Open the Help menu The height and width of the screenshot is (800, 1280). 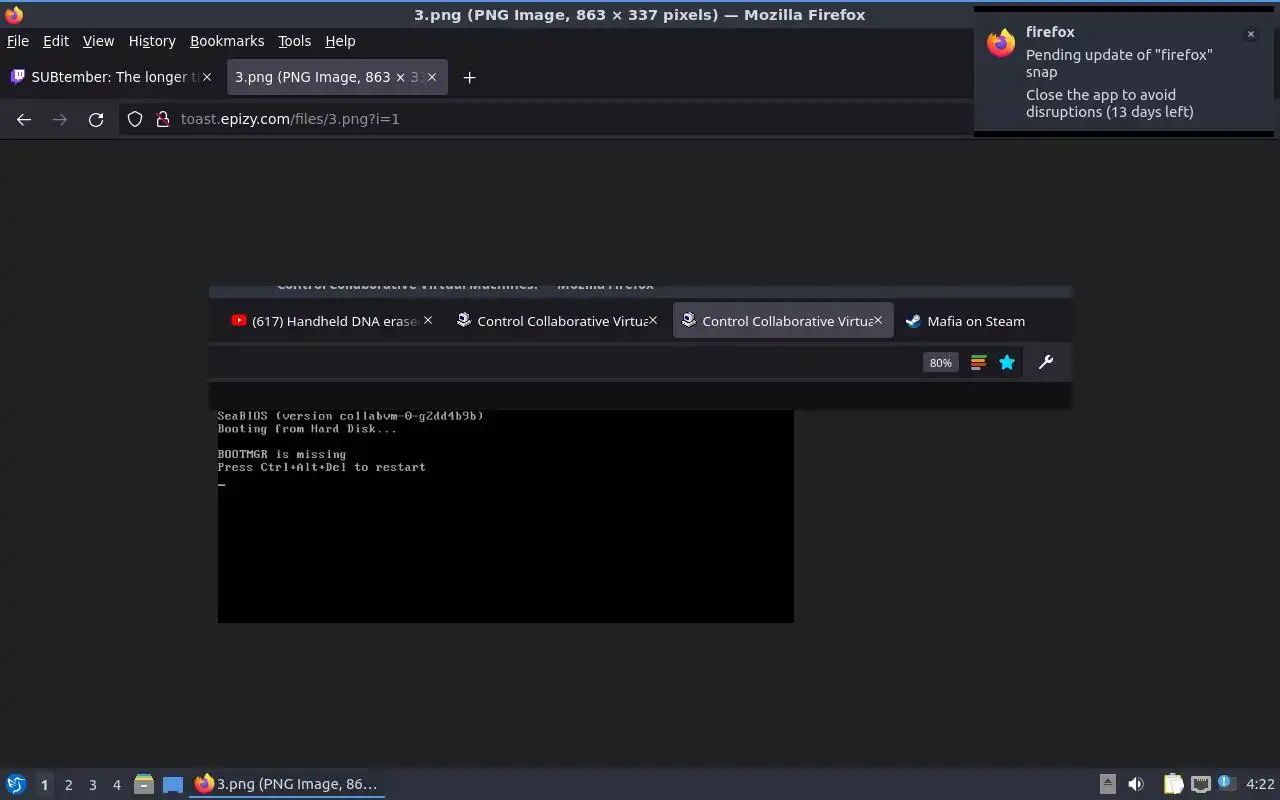340,41
